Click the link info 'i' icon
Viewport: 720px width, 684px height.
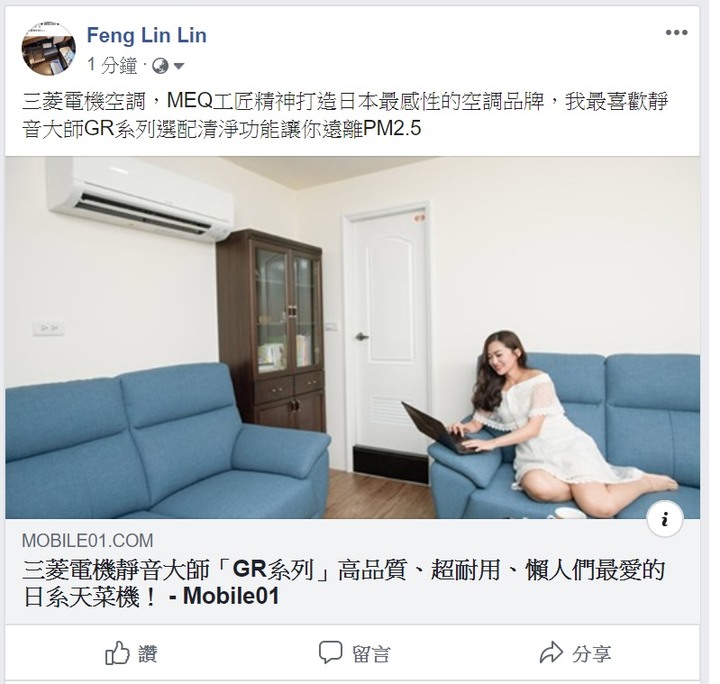[x=665, y=519]
